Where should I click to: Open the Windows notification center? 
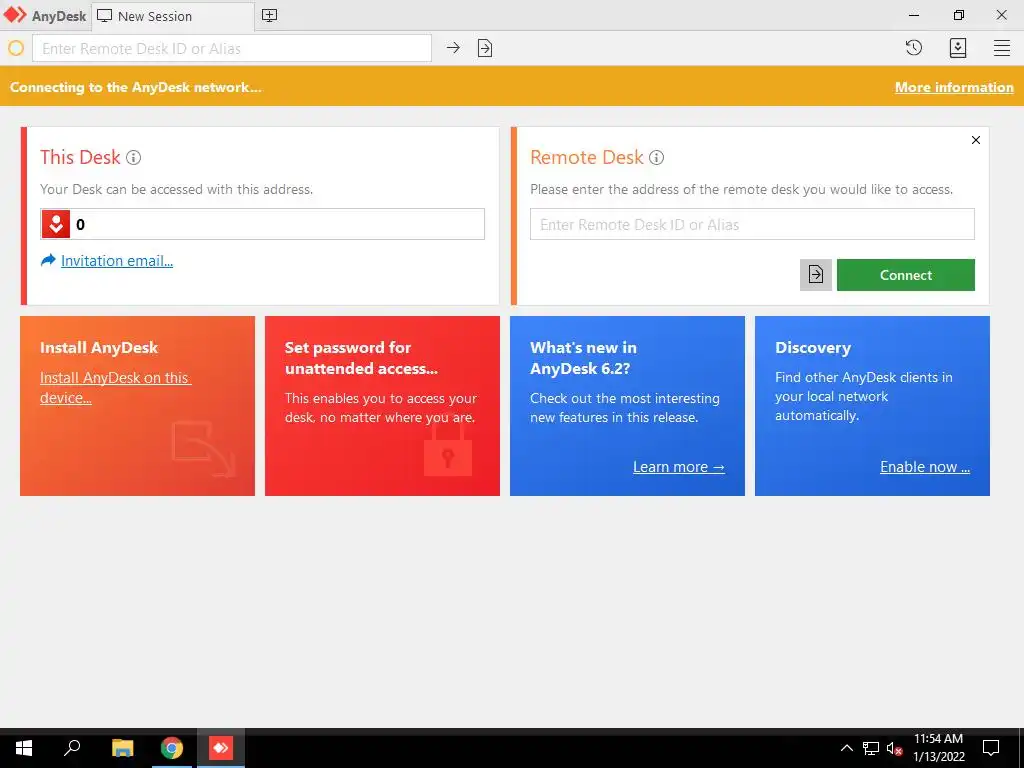coord(991,748)
